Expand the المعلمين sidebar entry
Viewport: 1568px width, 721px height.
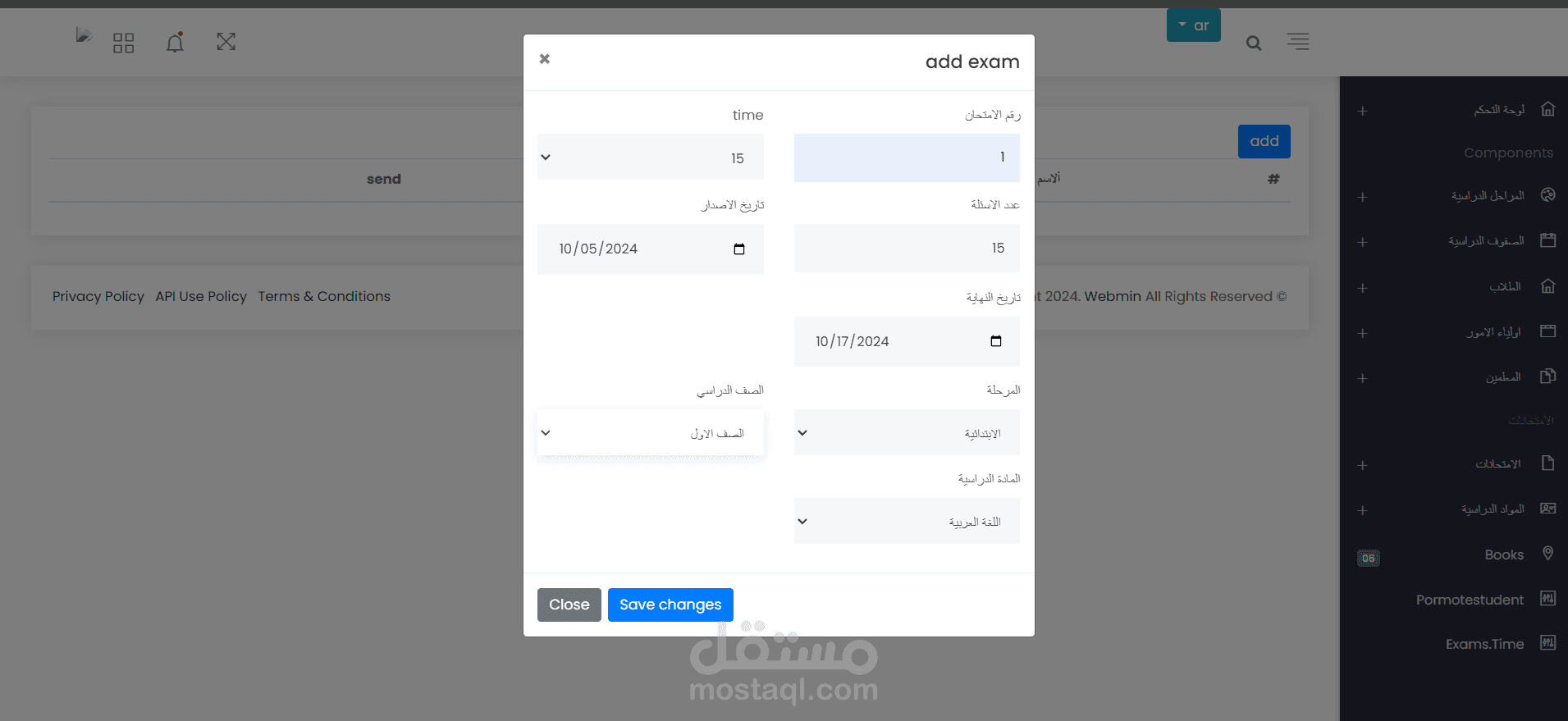click(x=1362, y=379)
